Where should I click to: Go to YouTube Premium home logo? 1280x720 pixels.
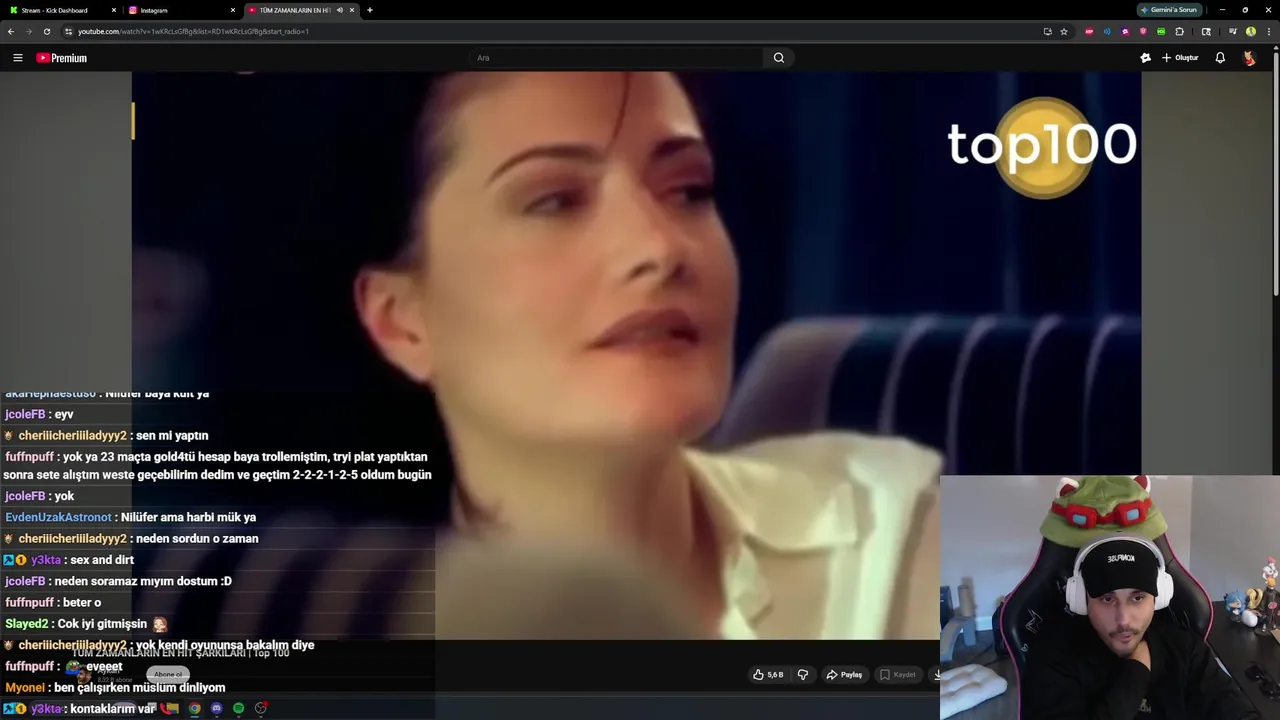pos(62,58)
